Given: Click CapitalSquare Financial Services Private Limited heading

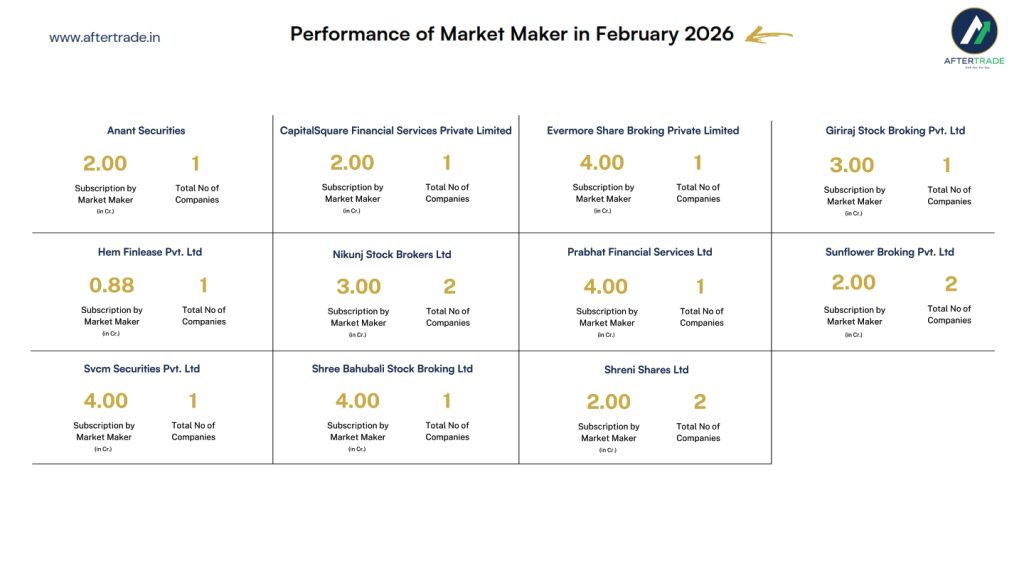Looking at the screenshot, I should (x=395, y=131).
